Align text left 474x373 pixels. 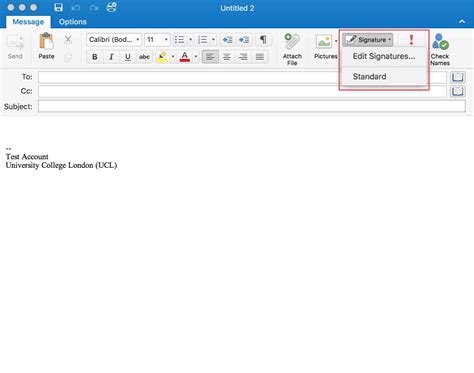(x=210, y=57)
